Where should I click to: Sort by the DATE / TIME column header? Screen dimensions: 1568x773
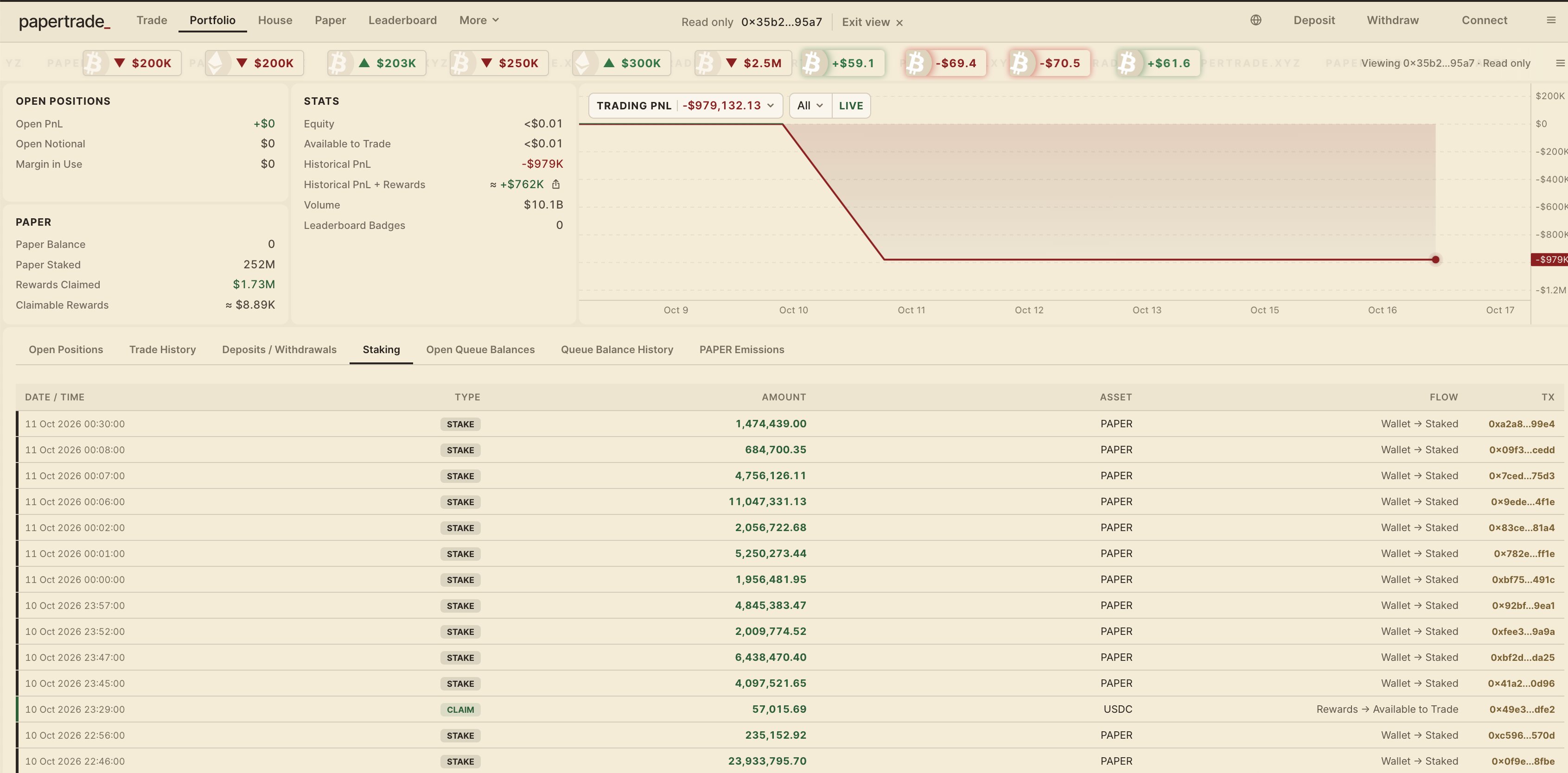click(55, 397)
